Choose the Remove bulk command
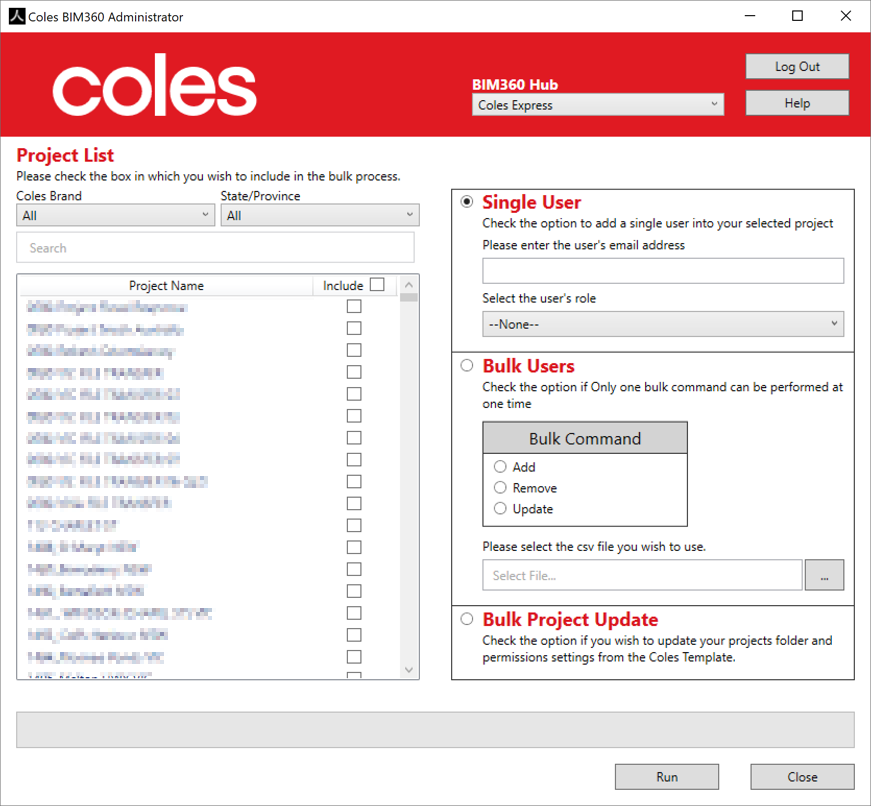Screen dimensions: 871x806 pos(500,487)
